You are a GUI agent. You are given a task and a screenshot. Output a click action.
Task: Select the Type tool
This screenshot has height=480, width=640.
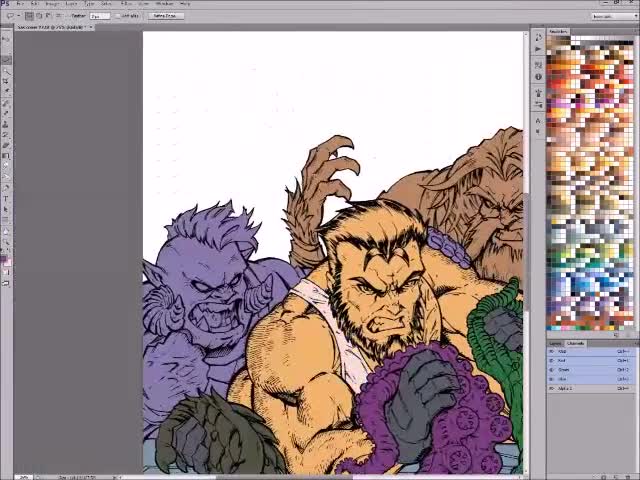pyautogui.click(x=6, y=199)
